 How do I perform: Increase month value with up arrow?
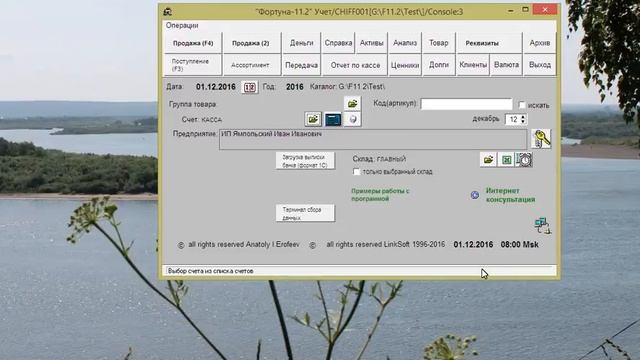[x=523, y=117]
